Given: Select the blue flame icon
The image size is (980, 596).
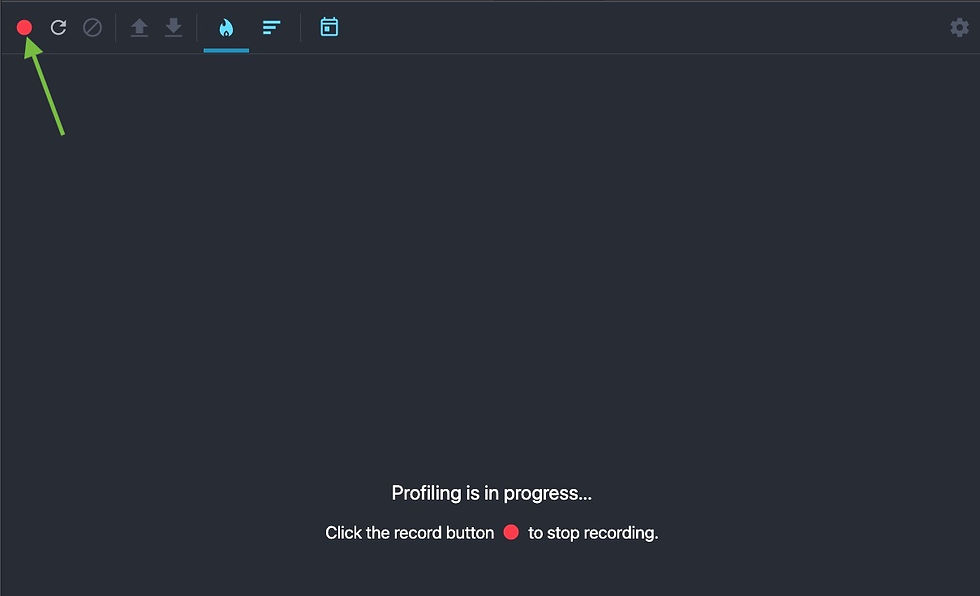Looking at the screenshot, I should pos(226,27).
